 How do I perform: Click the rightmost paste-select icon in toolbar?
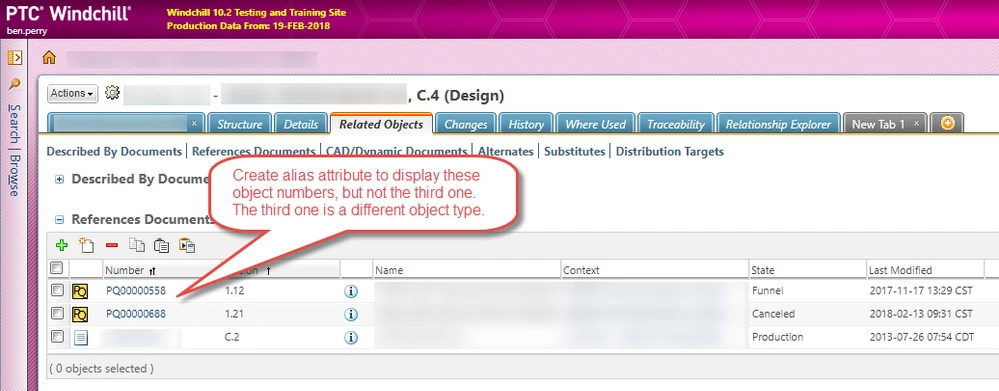coord(186,245)
